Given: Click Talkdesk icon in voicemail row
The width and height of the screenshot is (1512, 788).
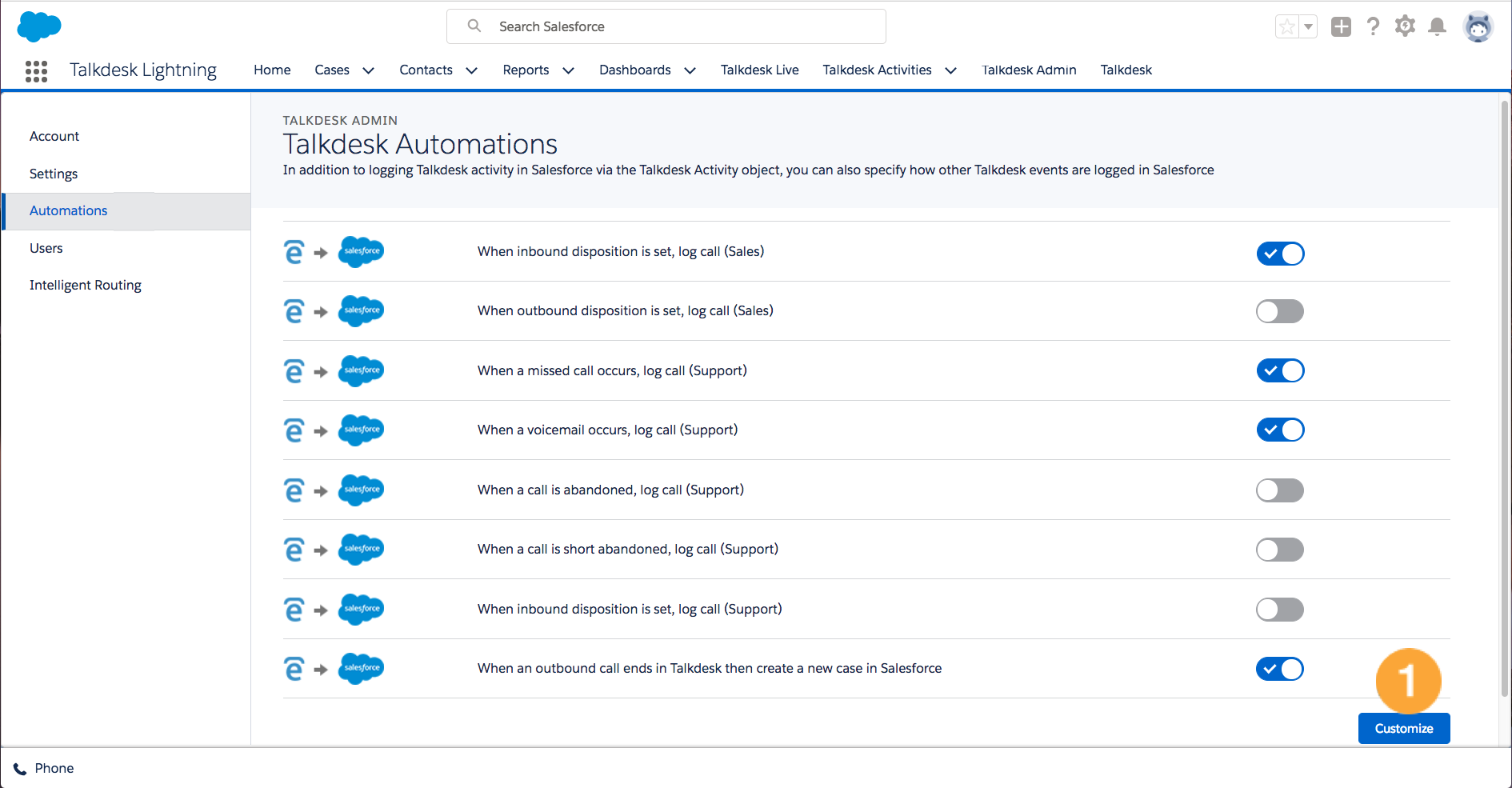Looking at the screenshot, I should point(294,430).
